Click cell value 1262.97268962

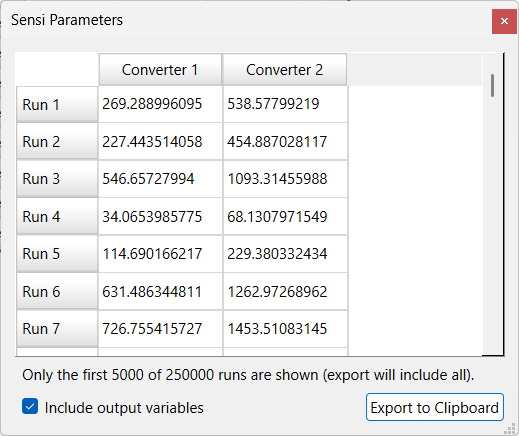tap(277, 291)
